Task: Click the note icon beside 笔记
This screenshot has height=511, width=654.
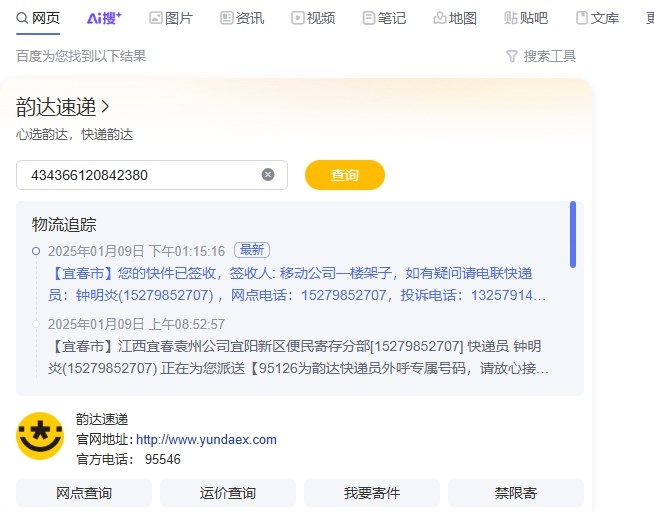Action: [x=369, y=18]
